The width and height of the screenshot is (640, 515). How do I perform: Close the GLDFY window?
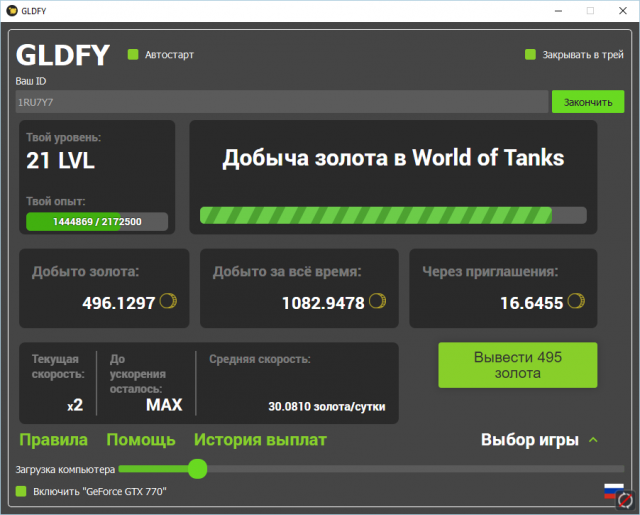click(622, 11)
